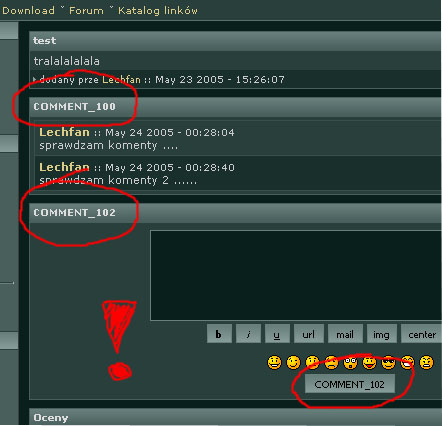Apply bold BBCode with b button

point(219,334)
